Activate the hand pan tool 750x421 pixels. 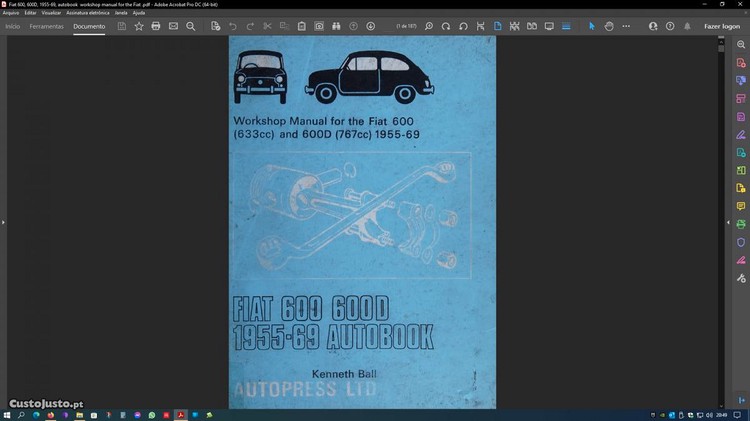[x=608, y=26]
